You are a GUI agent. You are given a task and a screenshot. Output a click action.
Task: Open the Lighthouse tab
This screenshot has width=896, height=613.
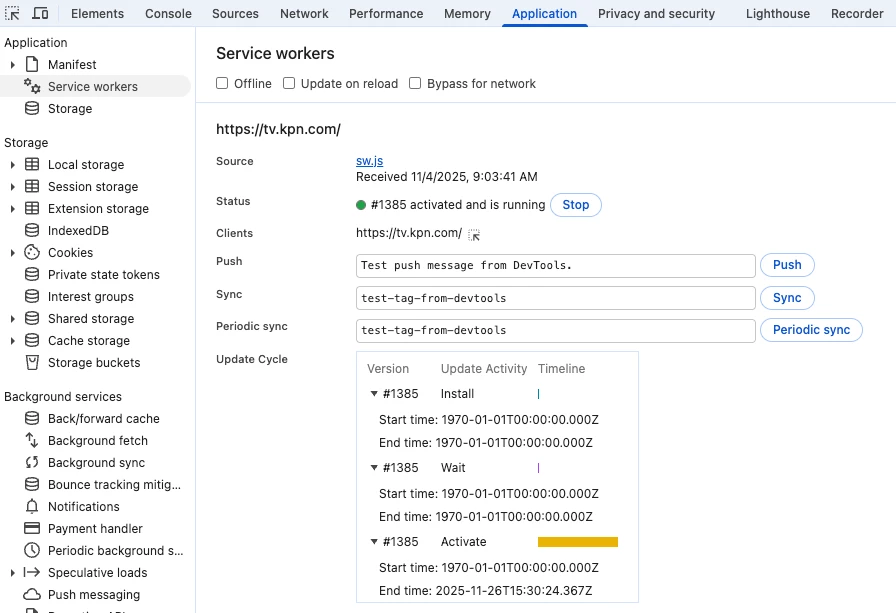pyautogui.click(x=778, y=14)
